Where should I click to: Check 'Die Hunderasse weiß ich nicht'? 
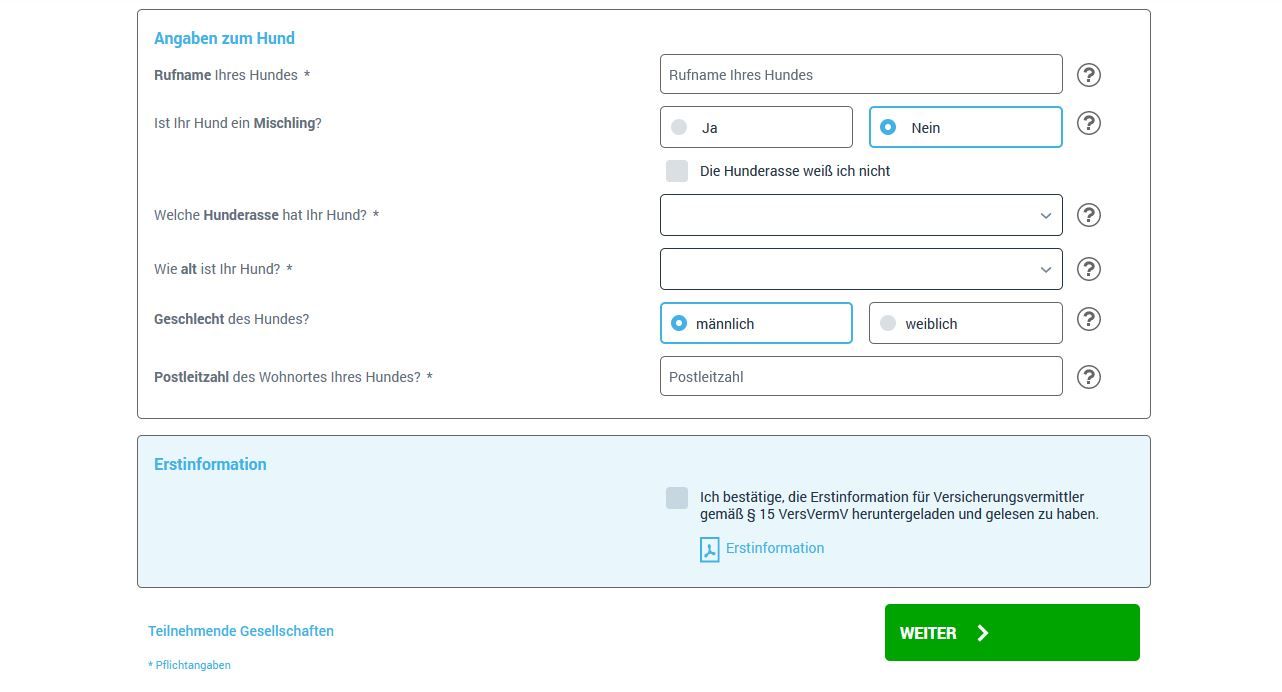[677, 171]
